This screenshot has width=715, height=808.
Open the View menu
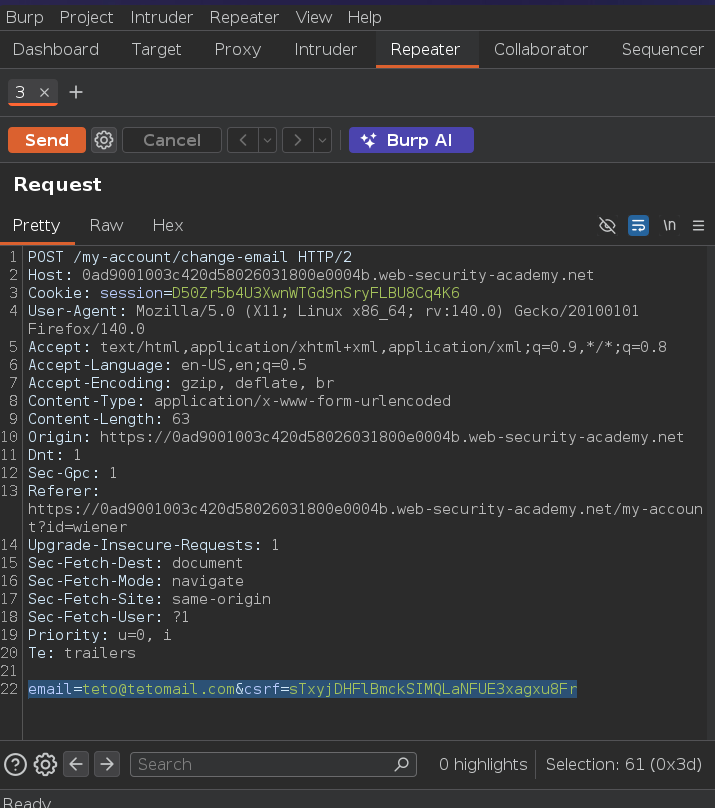coord(313,18)
